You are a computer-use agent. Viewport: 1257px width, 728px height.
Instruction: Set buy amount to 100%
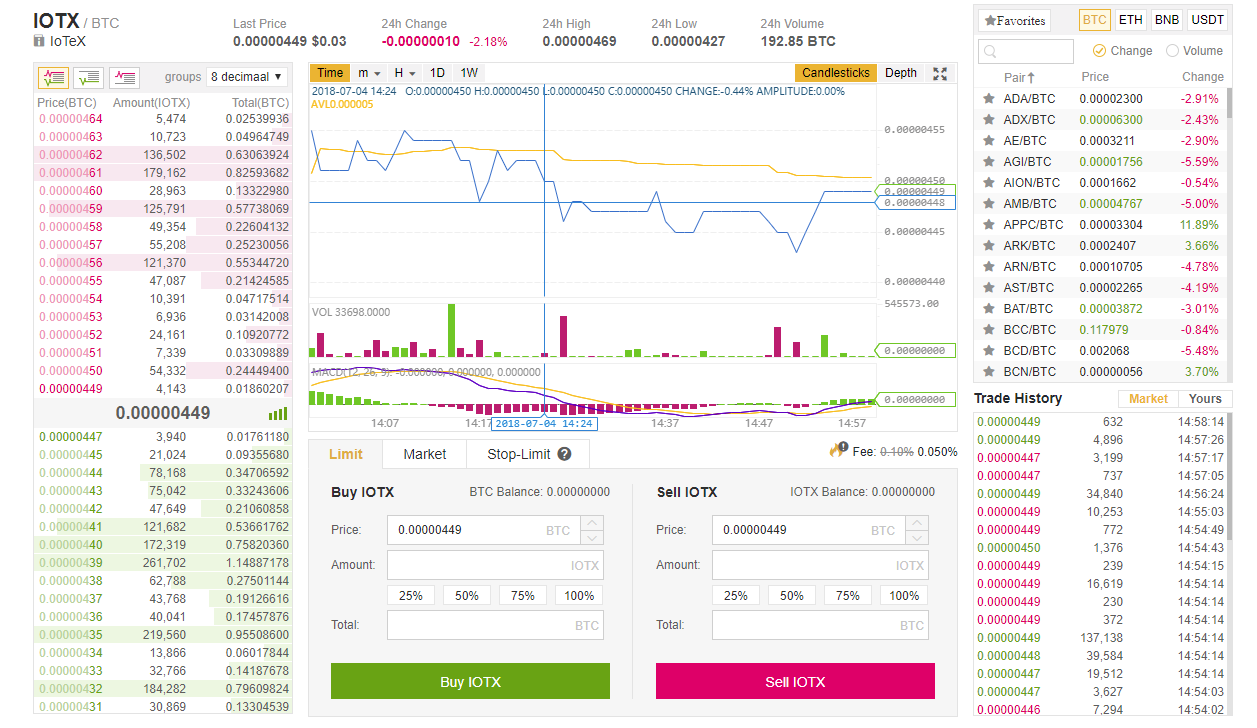click(579, 596)
